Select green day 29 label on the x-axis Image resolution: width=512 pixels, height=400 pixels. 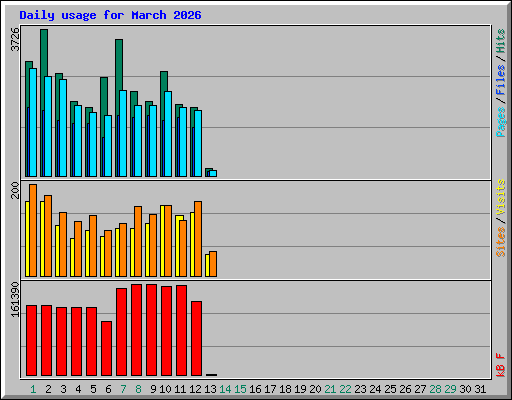[x=450, y=389]
